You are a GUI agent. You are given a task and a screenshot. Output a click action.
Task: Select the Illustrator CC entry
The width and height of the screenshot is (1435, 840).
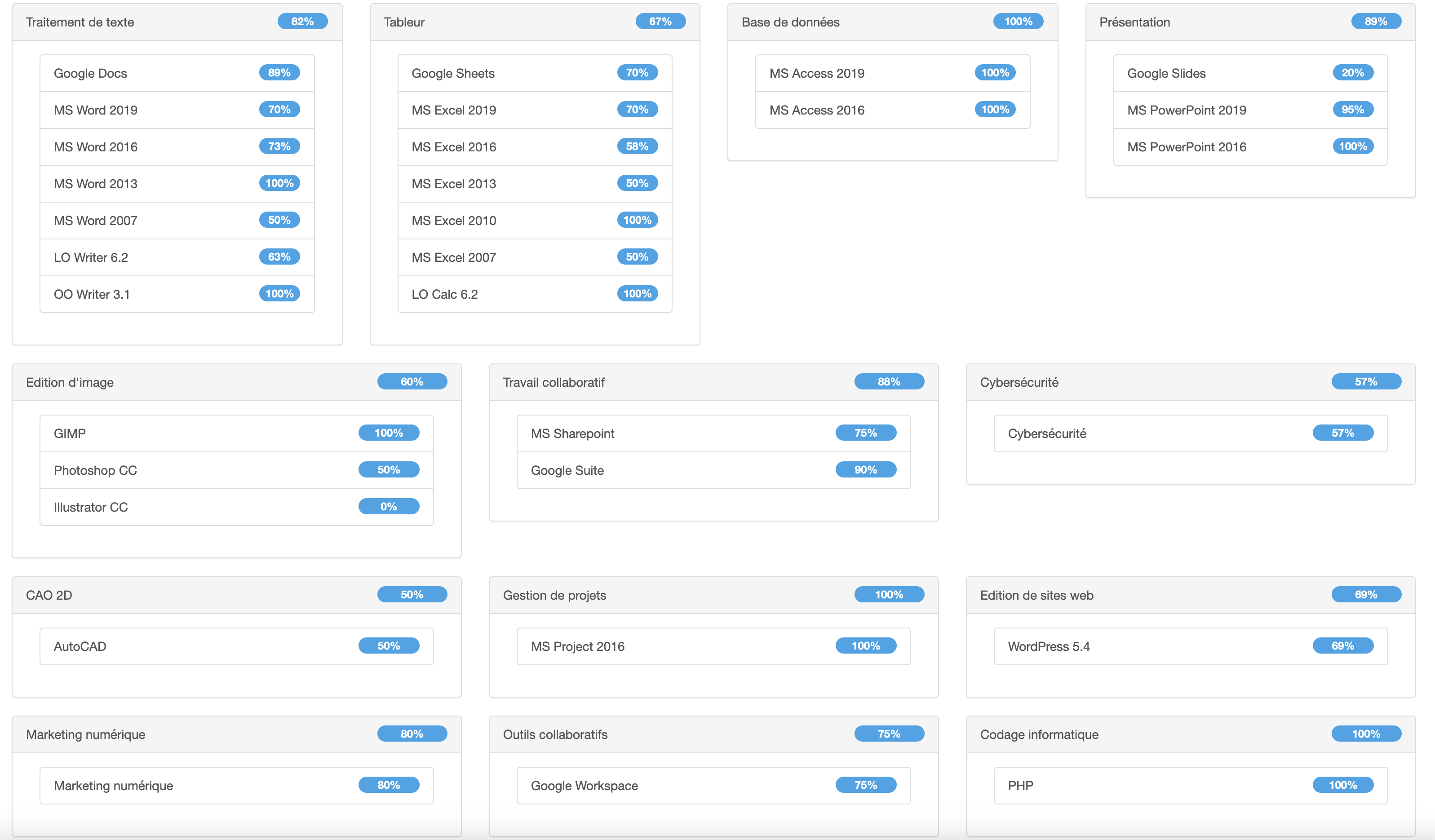(236, 507)
